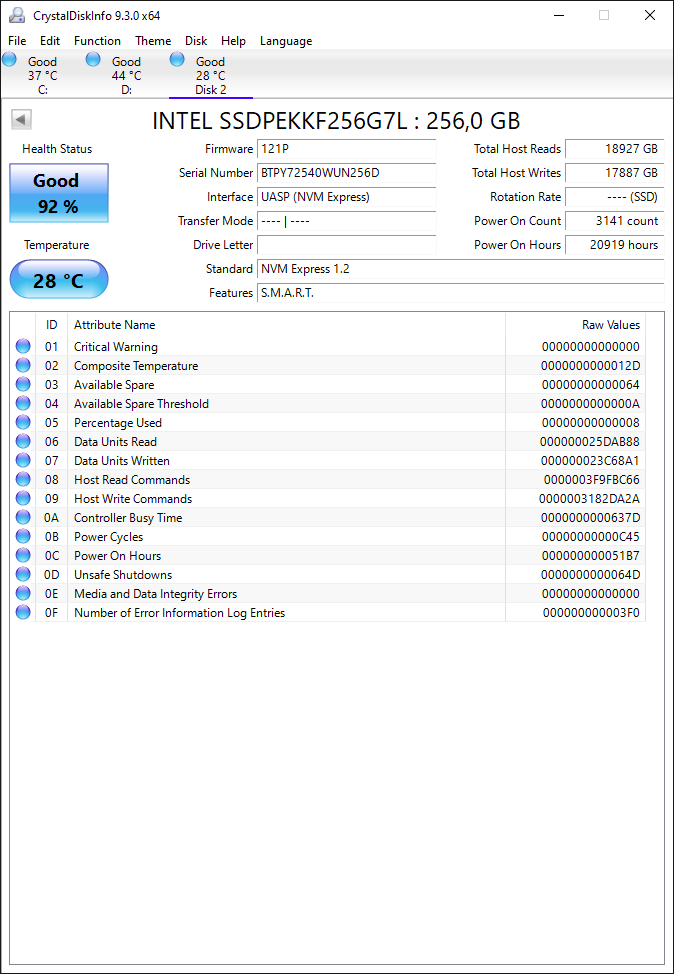
Task: Click status orb for Media and Data Integrity Errors
Action: point(23,593)
